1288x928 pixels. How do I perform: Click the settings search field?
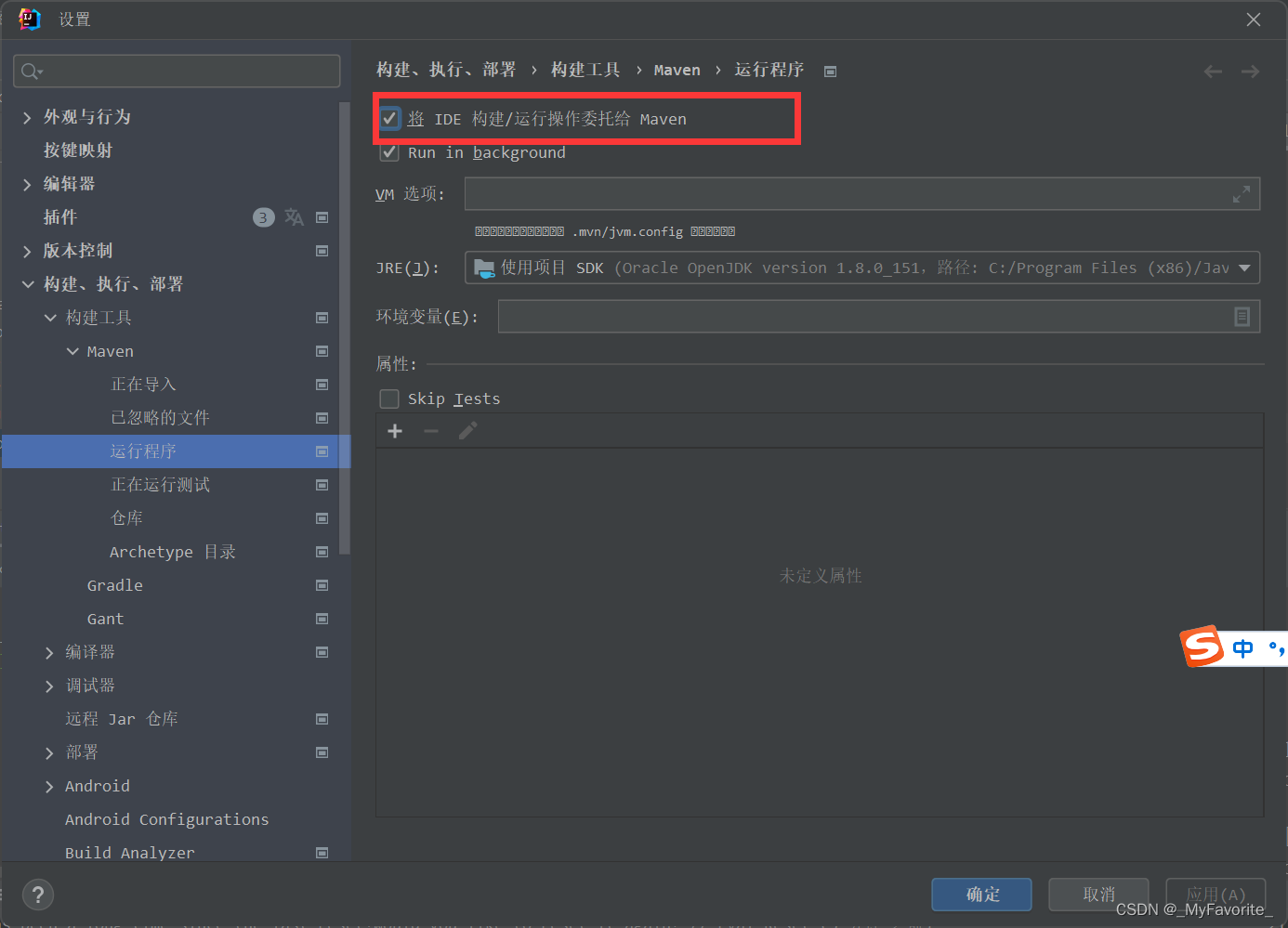click(177, 72)
